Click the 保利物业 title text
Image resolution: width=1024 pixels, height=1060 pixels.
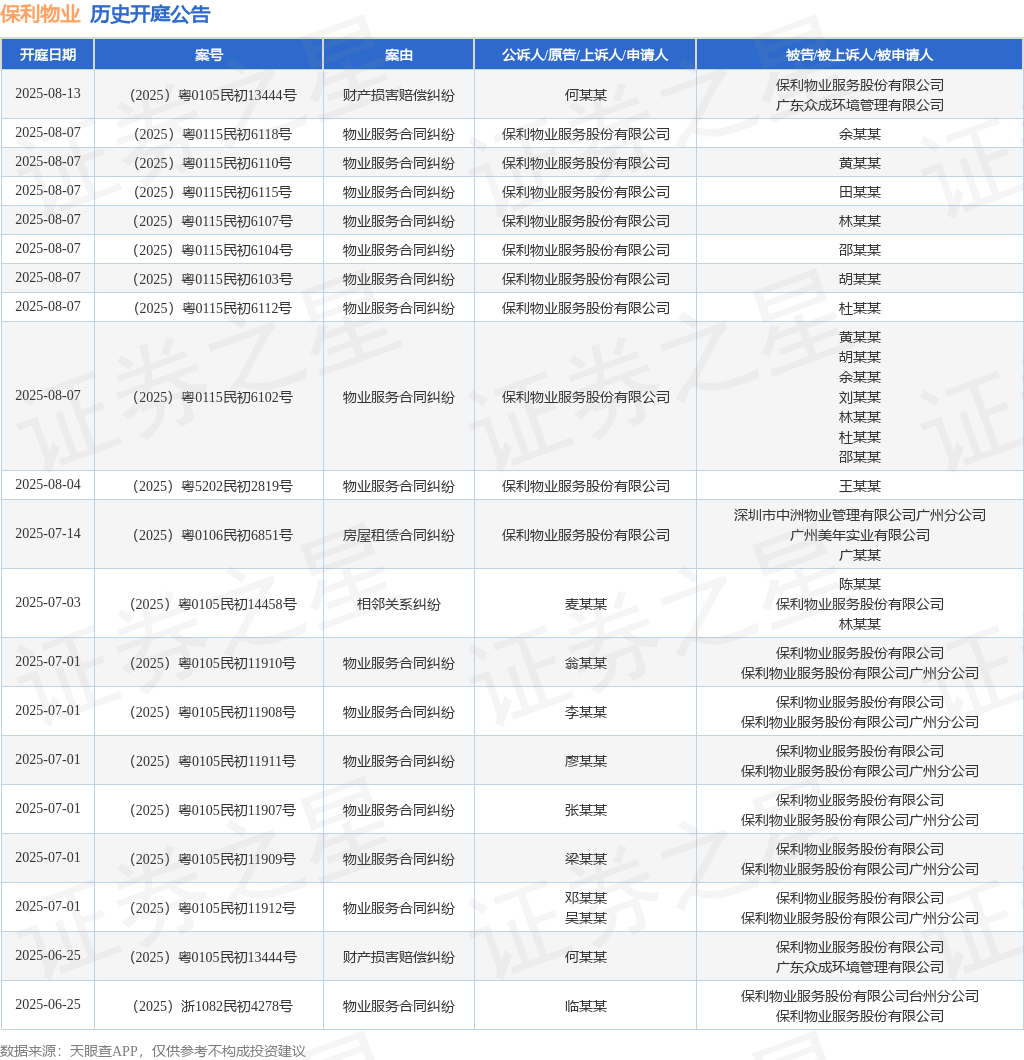(41, 14)
